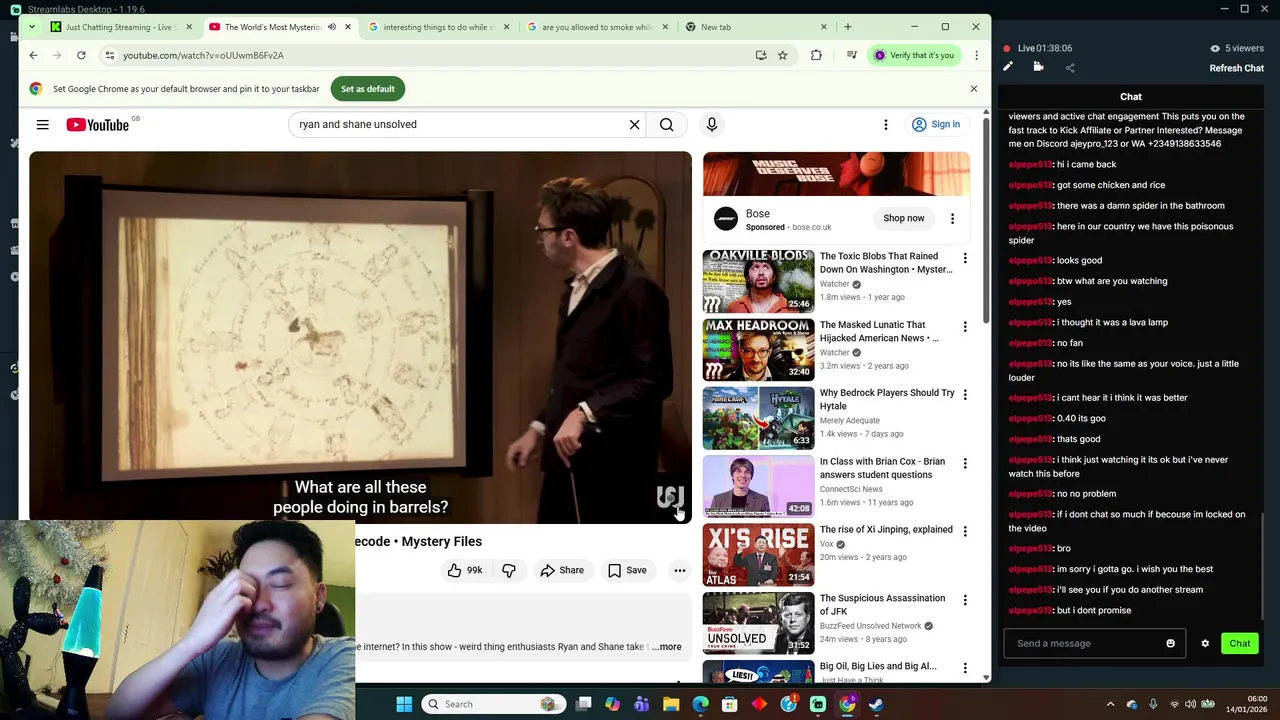This screenshot has height=720, width=1280.
Task: Start voice search with the microphone
Action: point(711,124)
